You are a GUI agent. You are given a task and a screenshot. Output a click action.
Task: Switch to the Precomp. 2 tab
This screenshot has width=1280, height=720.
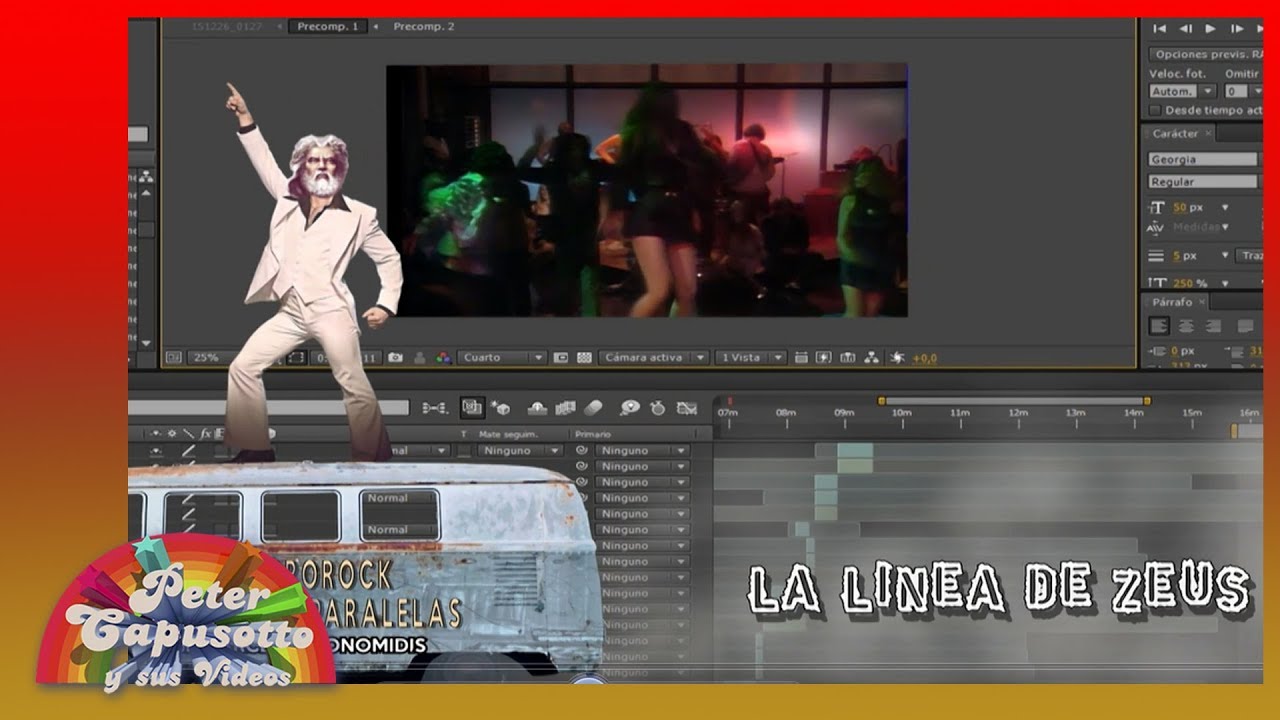pyautogui.click(x=424, y=27)
